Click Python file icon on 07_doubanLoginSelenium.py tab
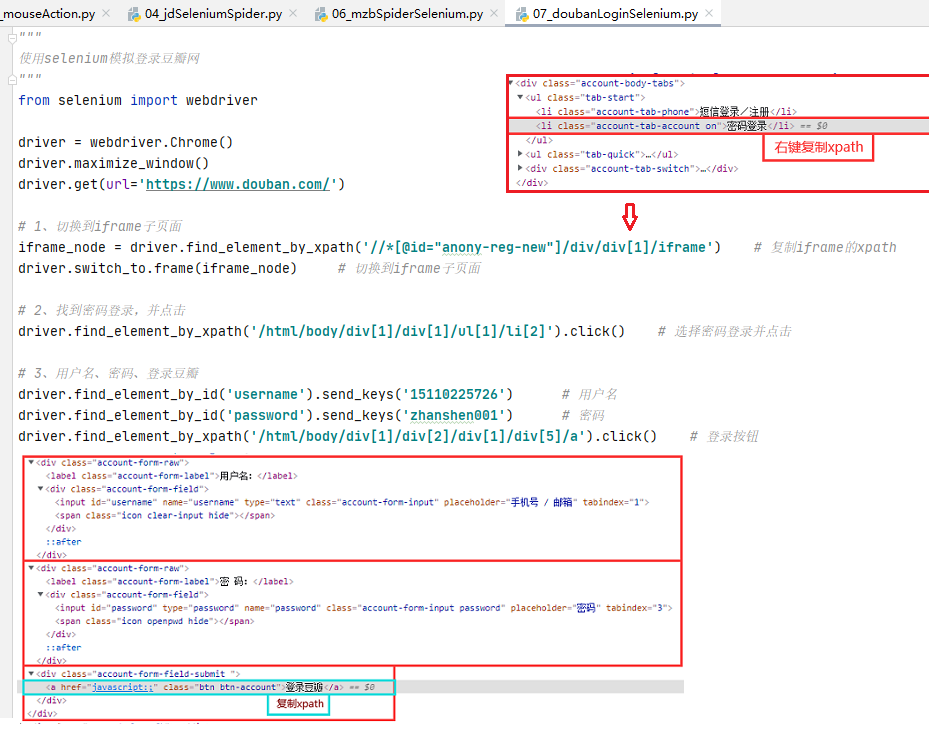The image size is (929, 729). click(522, 14)
